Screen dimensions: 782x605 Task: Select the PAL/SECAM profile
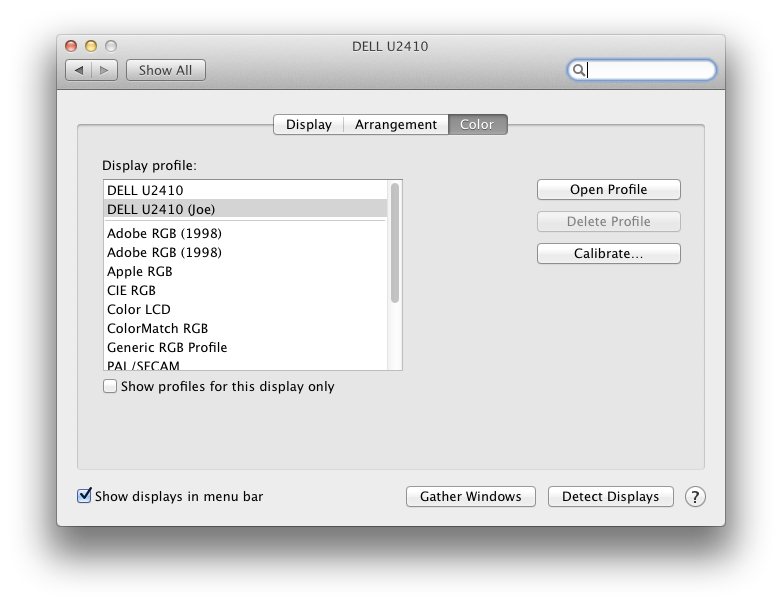pos(245,364)
